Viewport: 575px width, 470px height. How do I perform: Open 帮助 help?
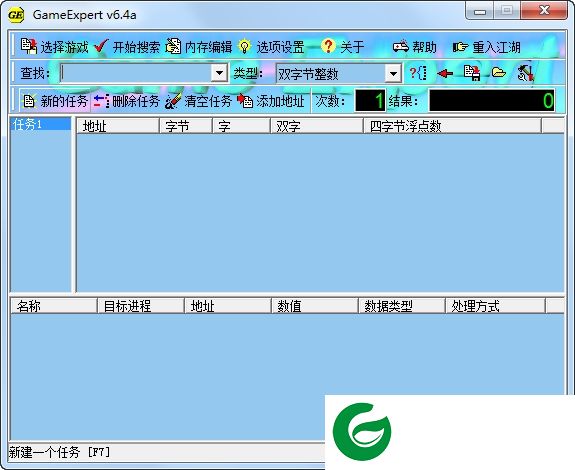pyautogui.click(x=414, y=47)
